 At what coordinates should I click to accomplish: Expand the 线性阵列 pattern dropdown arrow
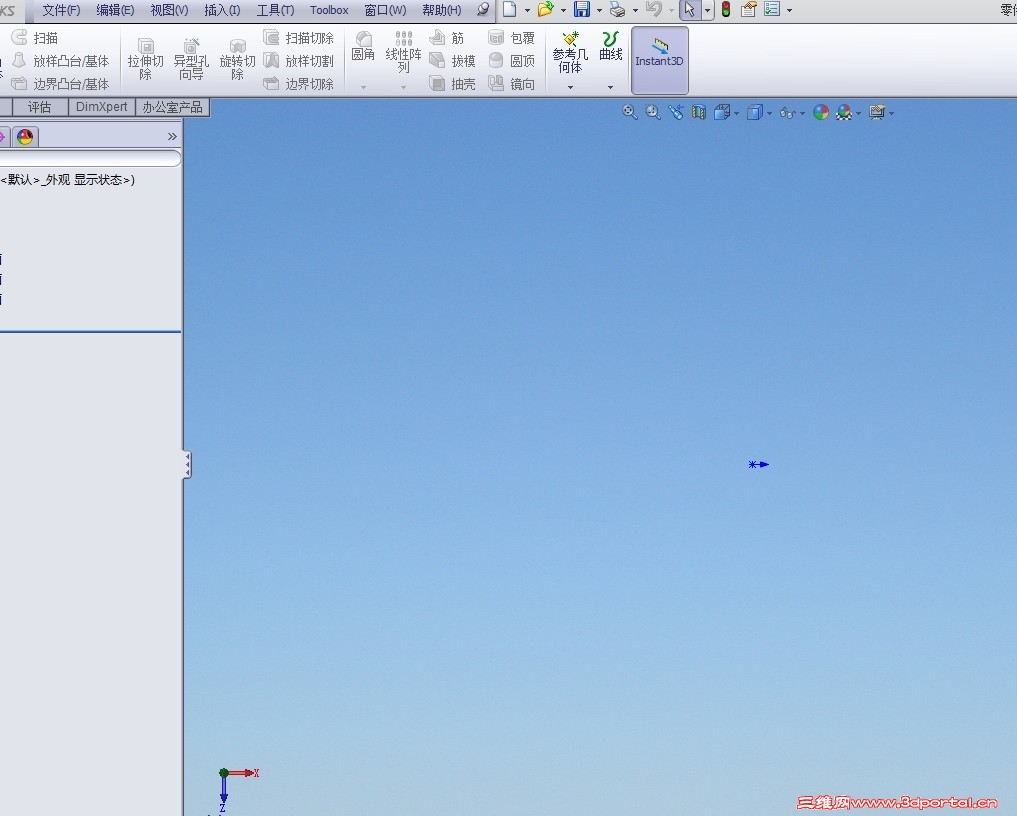(x=403, y=87)
